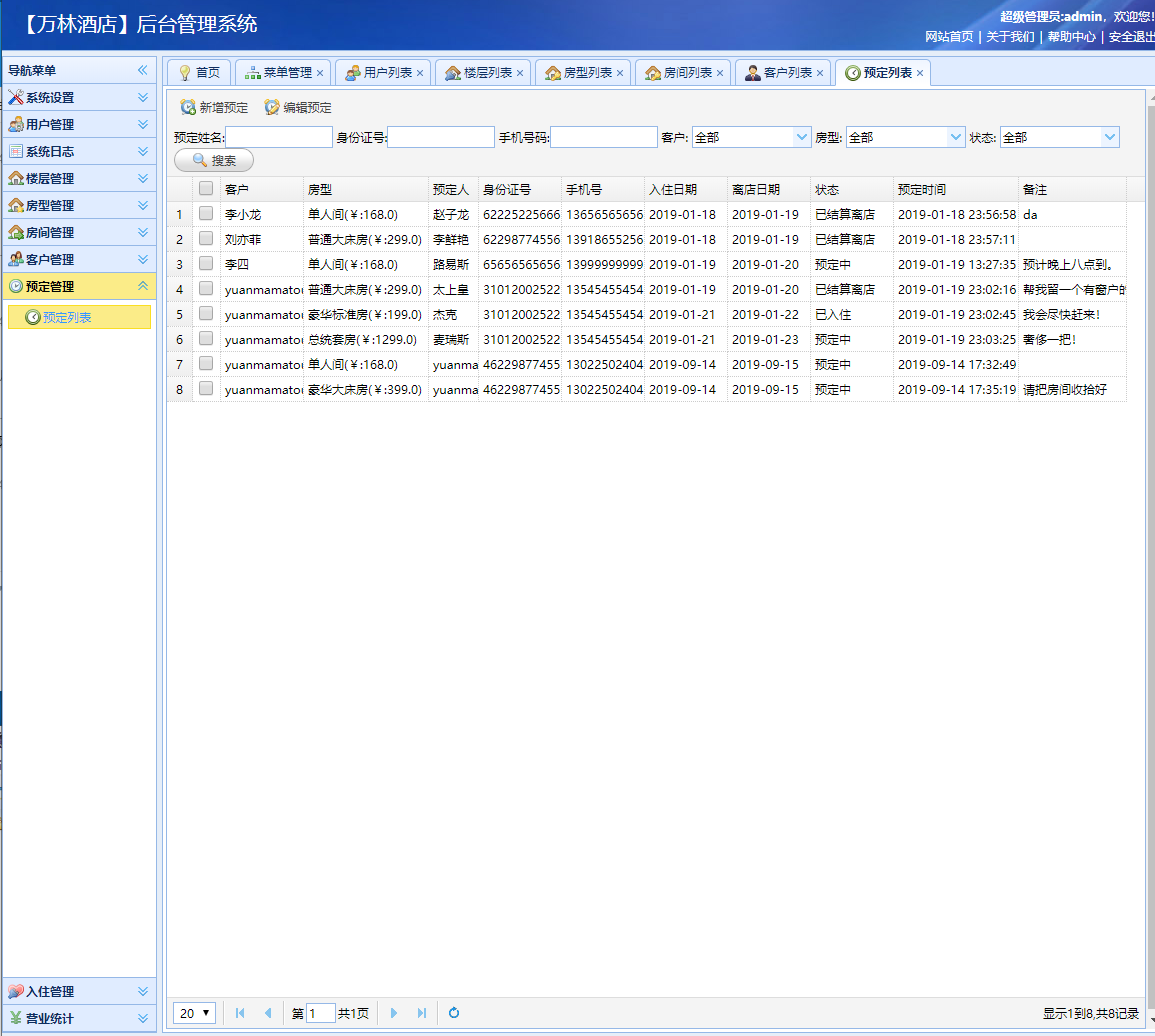Click the 编辑预定 edit reservation icon

272,107
